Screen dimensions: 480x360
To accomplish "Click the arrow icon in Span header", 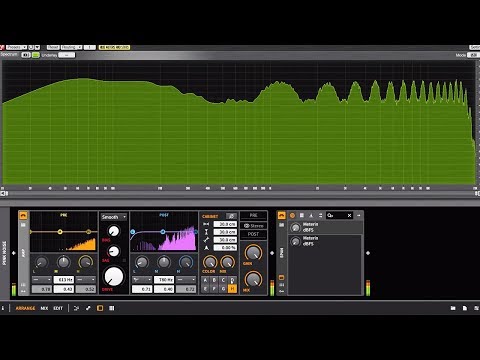I will 359,216.
